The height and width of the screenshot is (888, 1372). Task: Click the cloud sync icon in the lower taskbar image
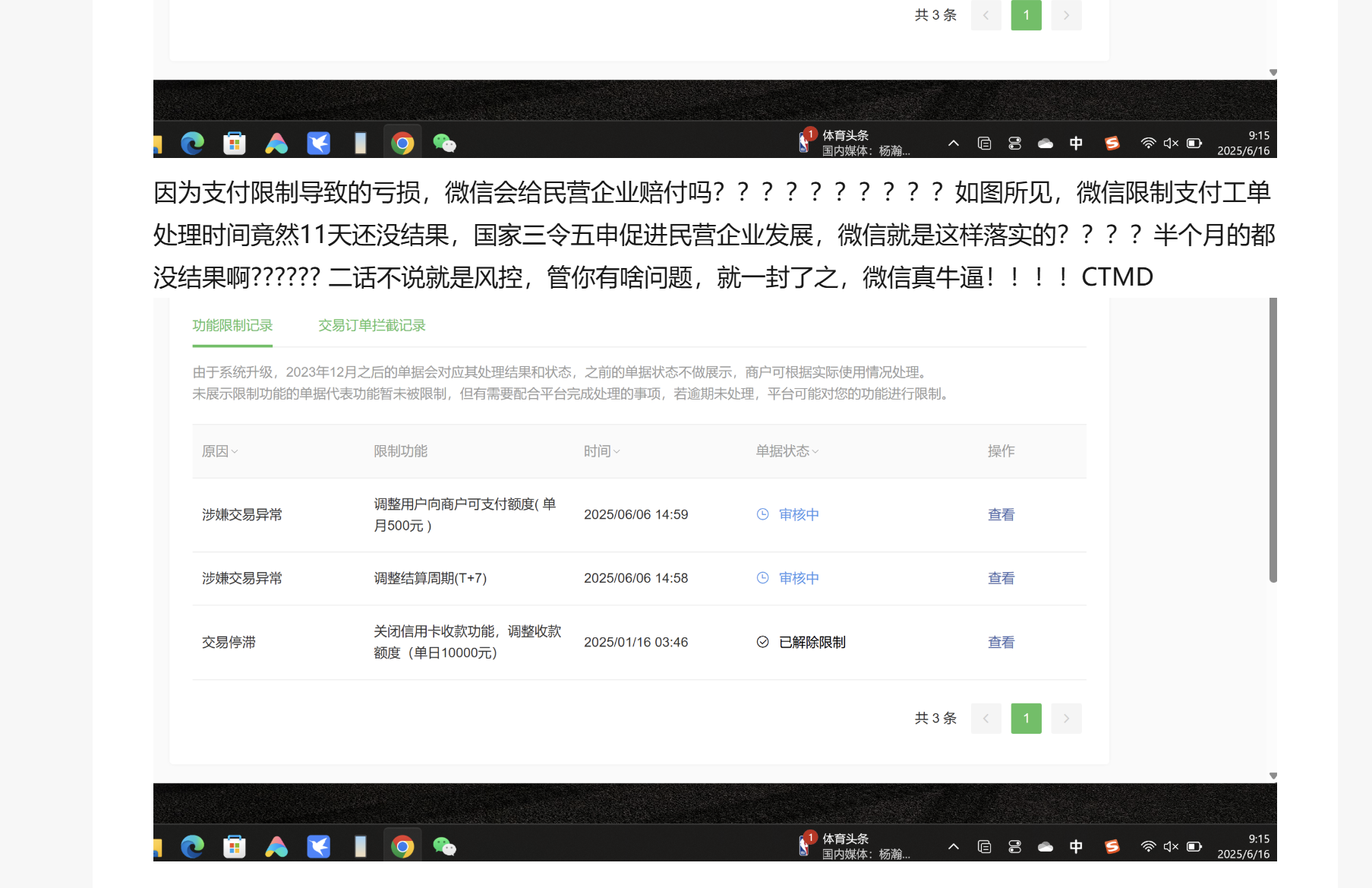click(1046, 846)
